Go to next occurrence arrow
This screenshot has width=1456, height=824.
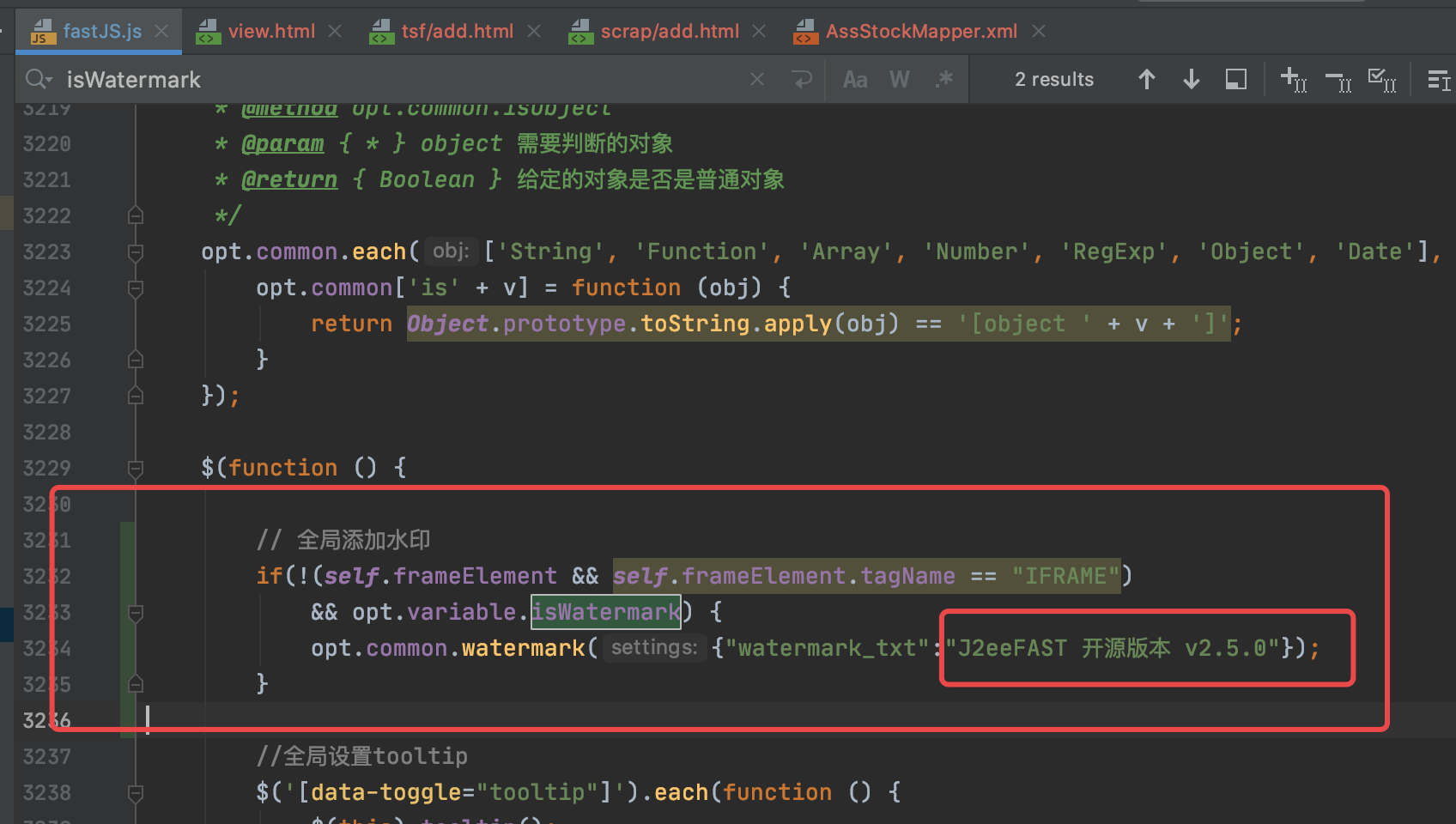pos(1192,80)
